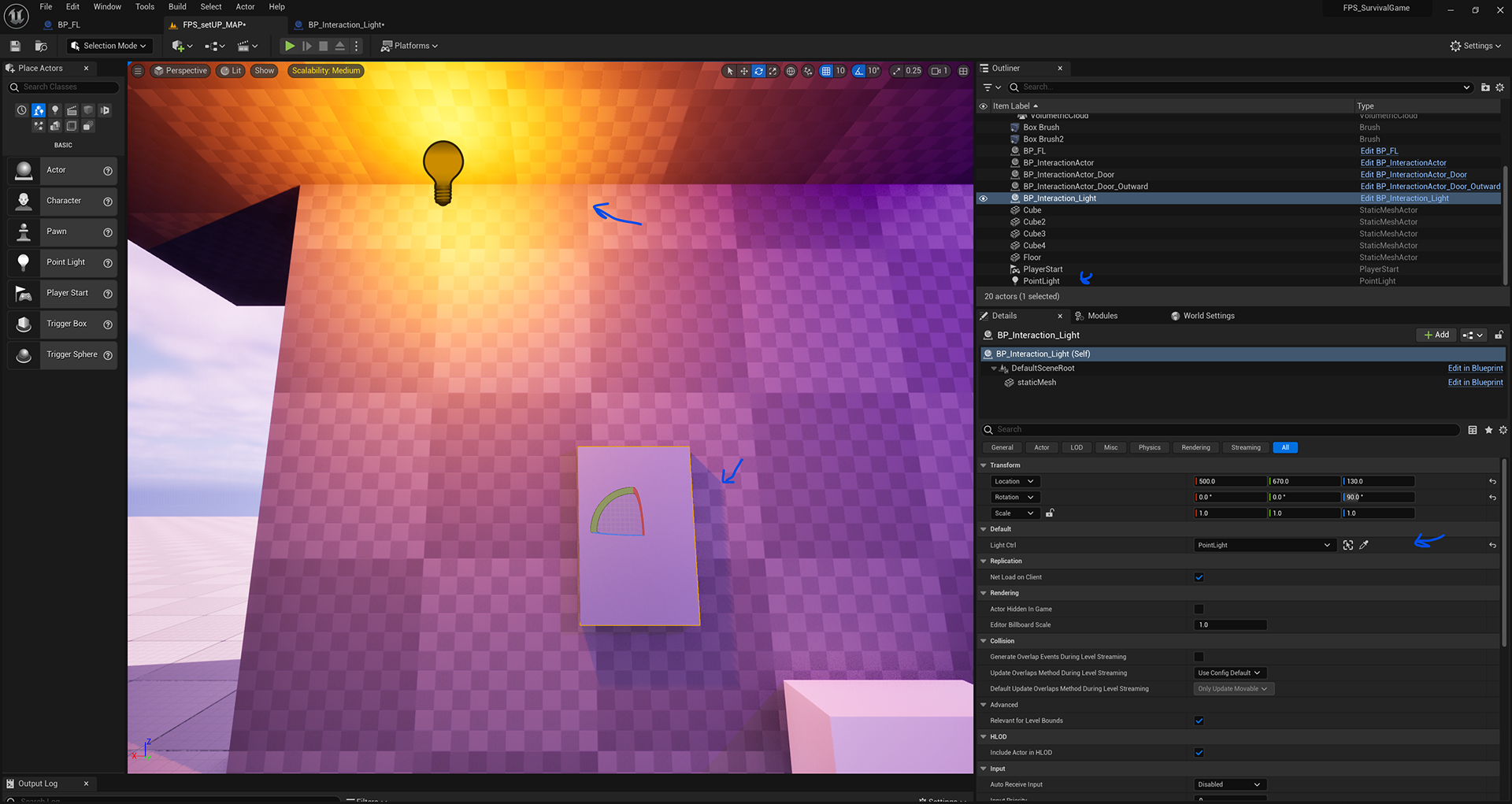Click the green Play button
This screenshot has width=1512, height=804.
tap(290, 46)
